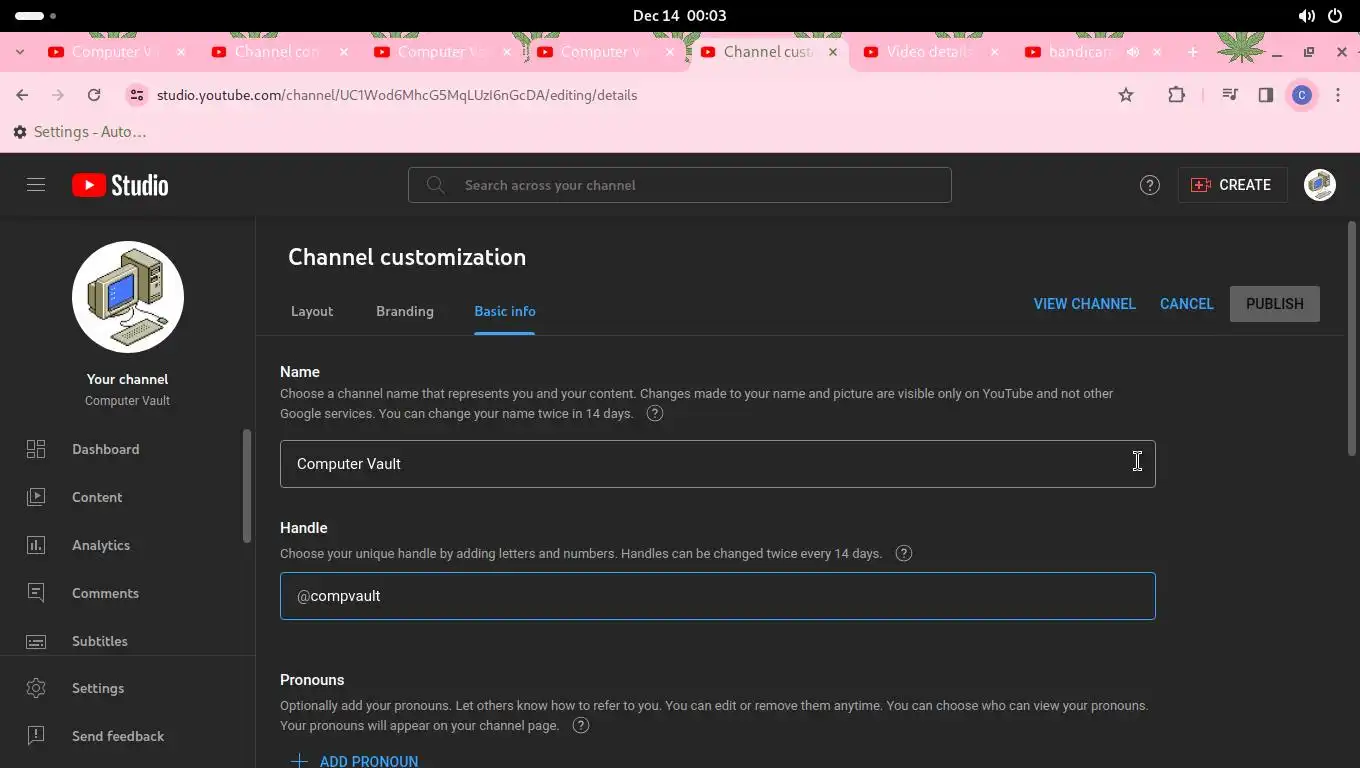Click the sidebar vertical scrollbar

(248, 486)
